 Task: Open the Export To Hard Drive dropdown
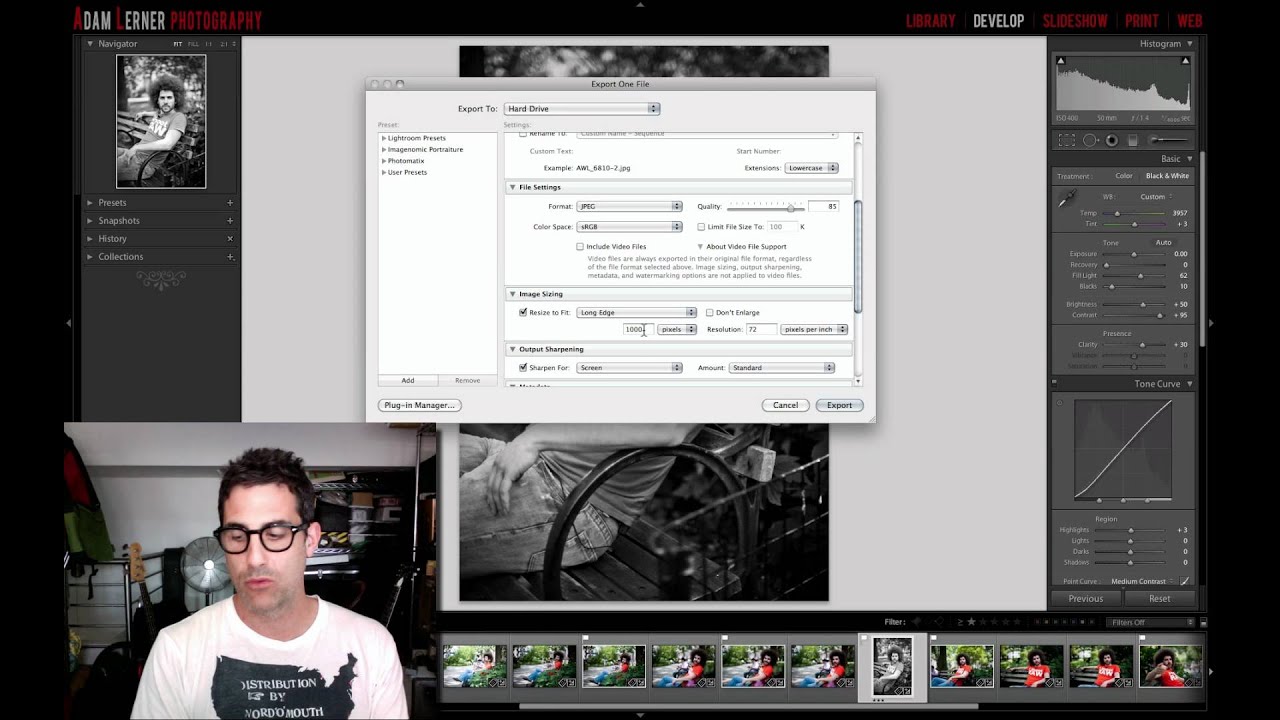coord(582,109)
